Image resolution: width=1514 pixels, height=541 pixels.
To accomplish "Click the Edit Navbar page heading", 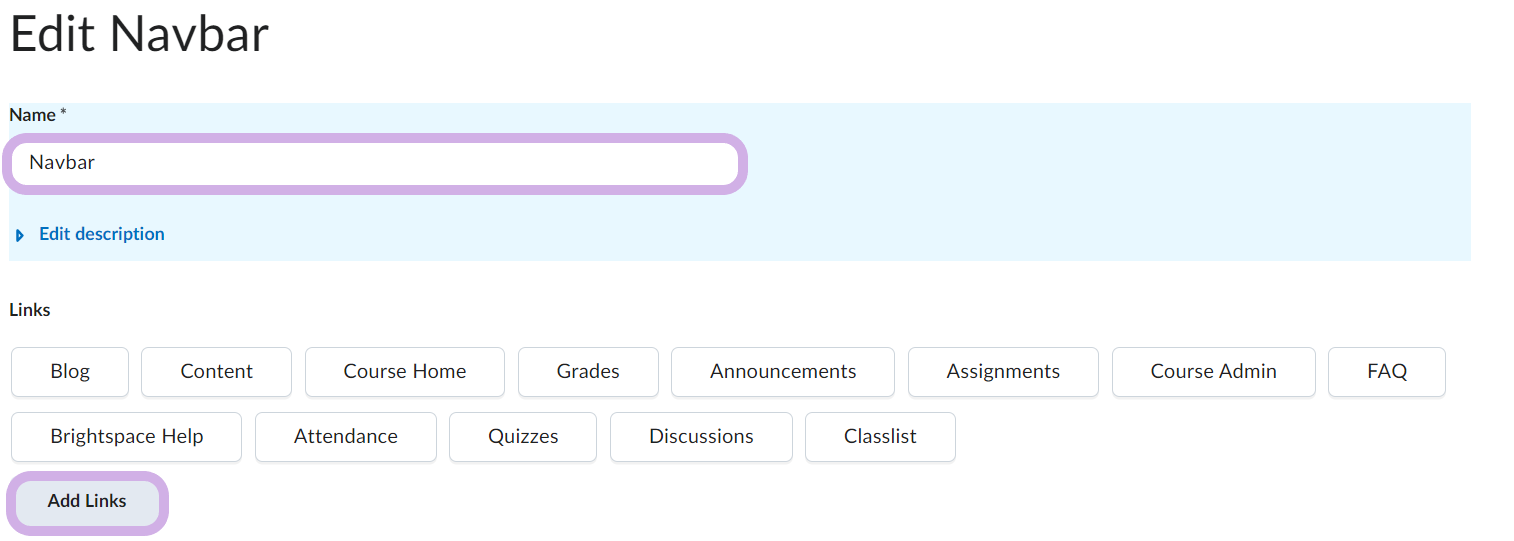I will 139,35.
